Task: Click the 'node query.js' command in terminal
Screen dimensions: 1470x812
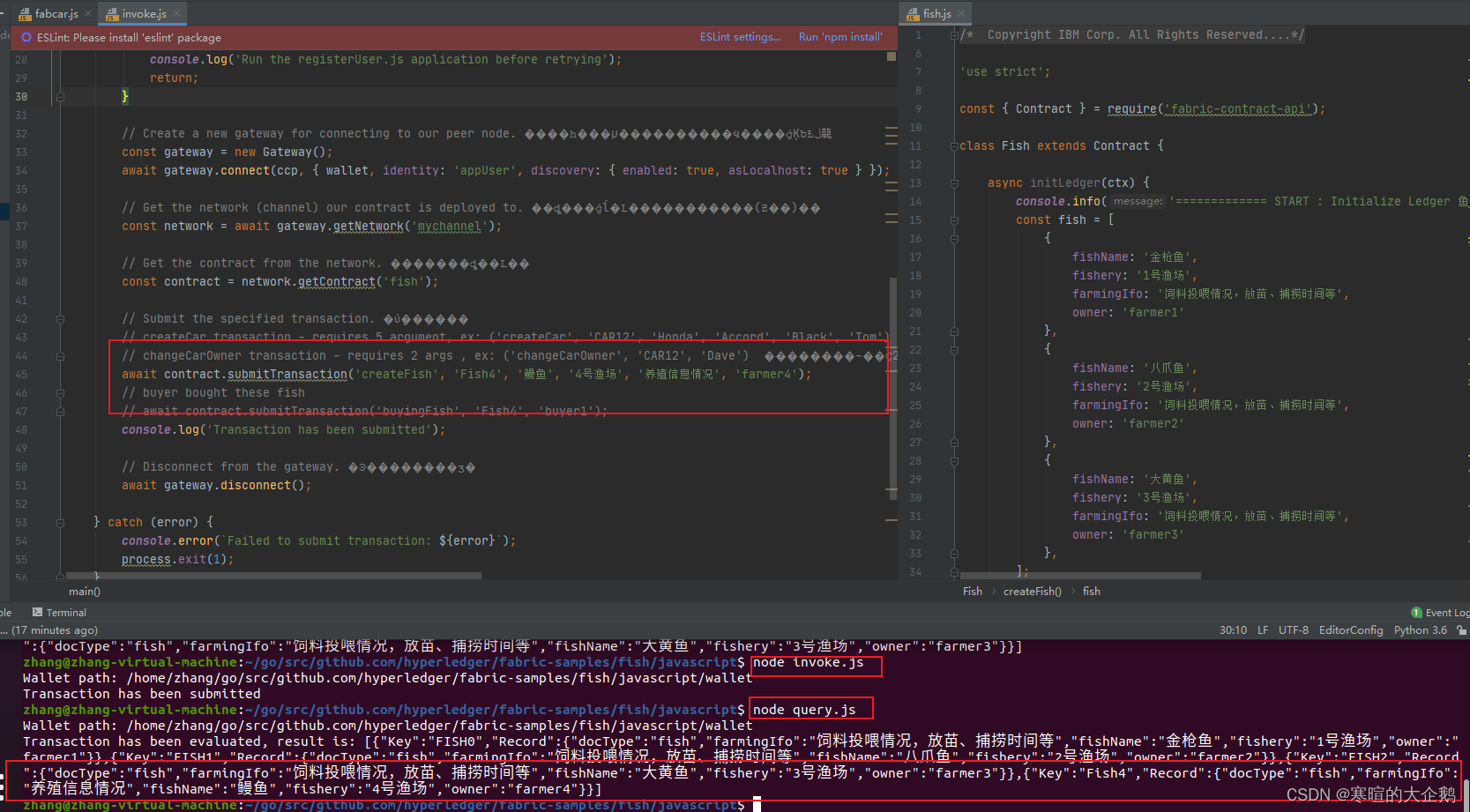Action: [804, 710]
